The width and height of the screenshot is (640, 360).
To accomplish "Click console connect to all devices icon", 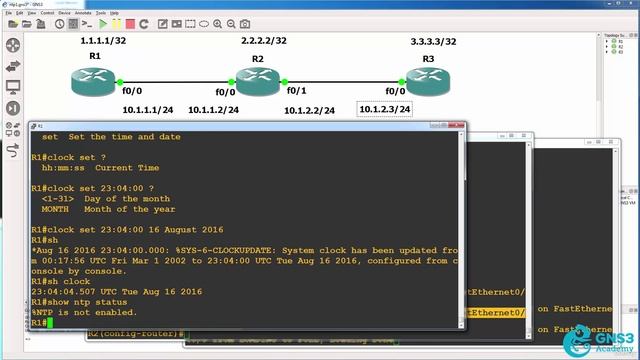I will pos(87,24).
